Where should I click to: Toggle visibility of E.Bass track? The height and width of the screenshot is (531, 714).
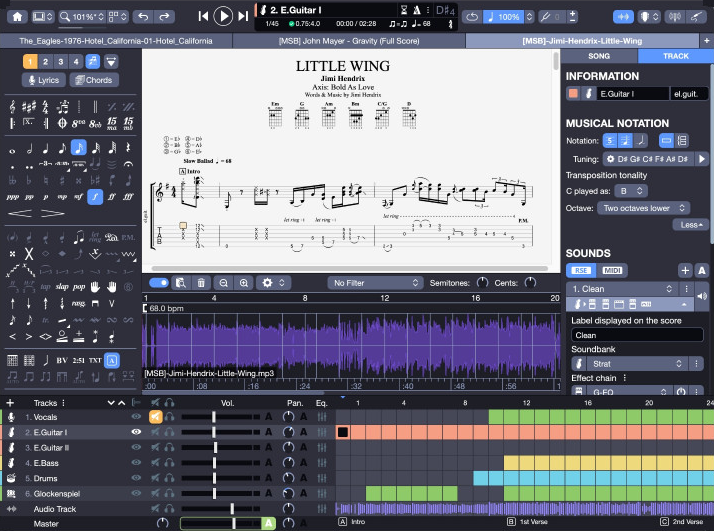(x=136, y=463)
